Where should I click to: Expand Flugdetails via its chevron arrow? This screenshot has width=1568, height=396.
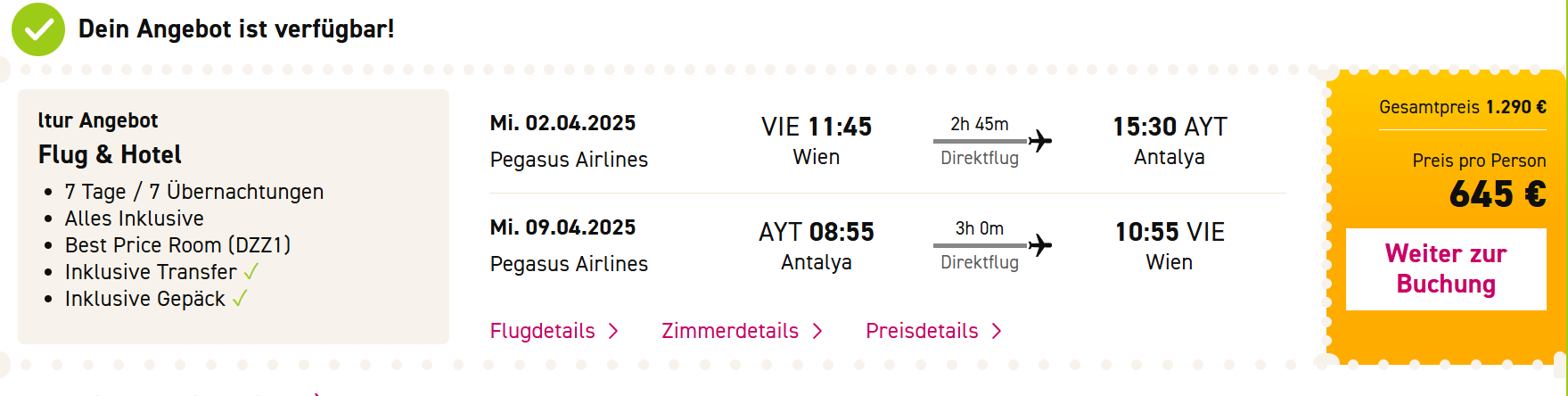pos(613,331)
